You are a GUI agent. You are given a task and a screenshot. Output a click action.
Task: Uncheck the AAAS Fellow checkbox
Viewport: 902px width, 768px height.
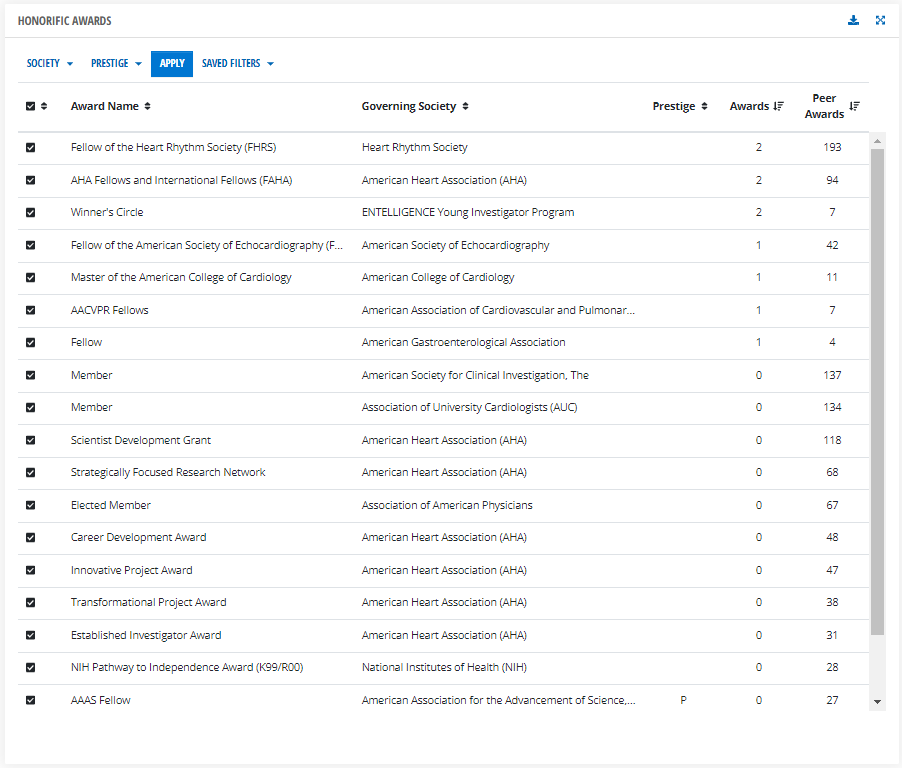(30, 700)
